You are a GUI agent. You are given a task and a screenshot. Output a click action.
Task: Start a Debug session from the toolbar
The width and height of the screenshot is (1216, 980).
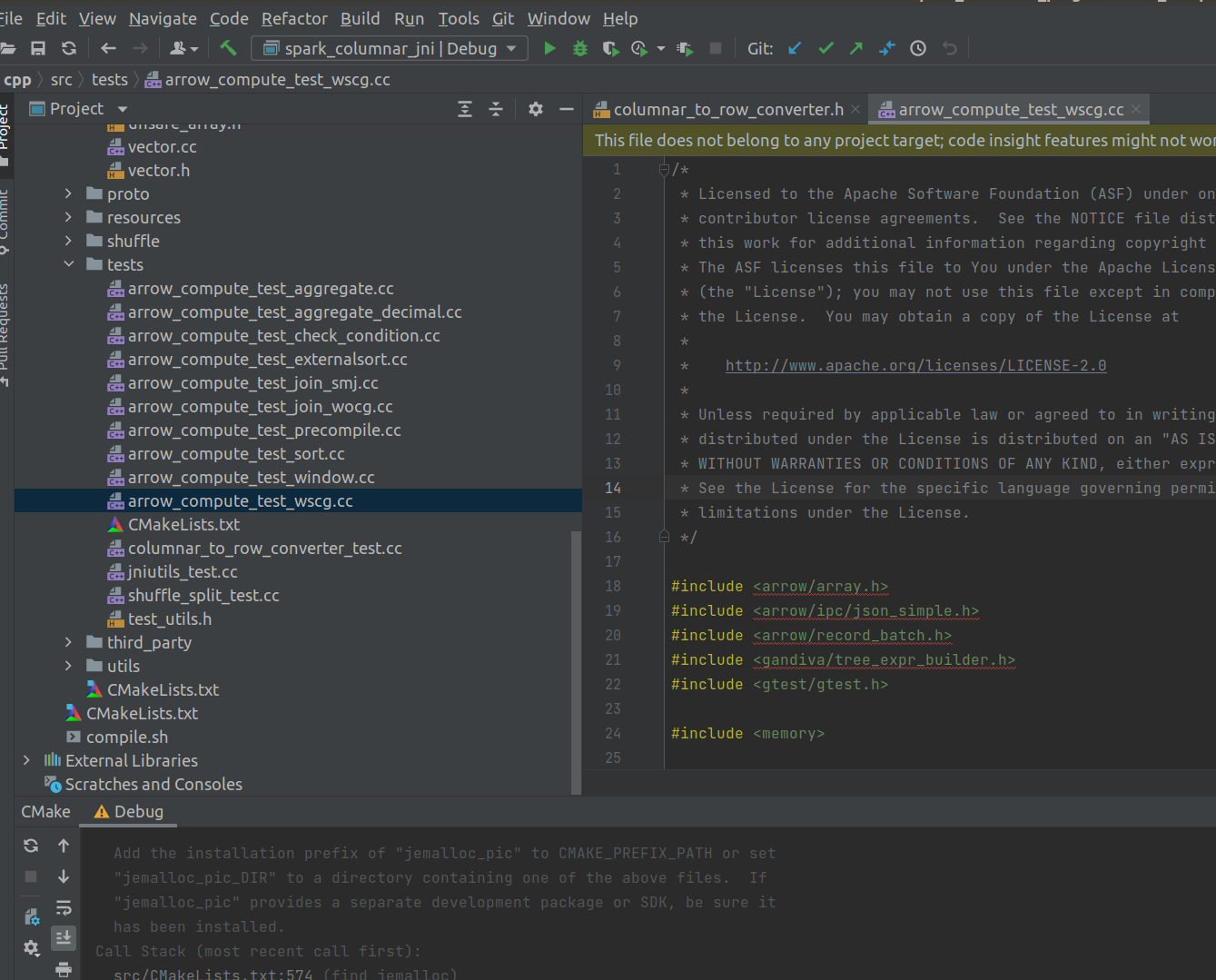579,47
